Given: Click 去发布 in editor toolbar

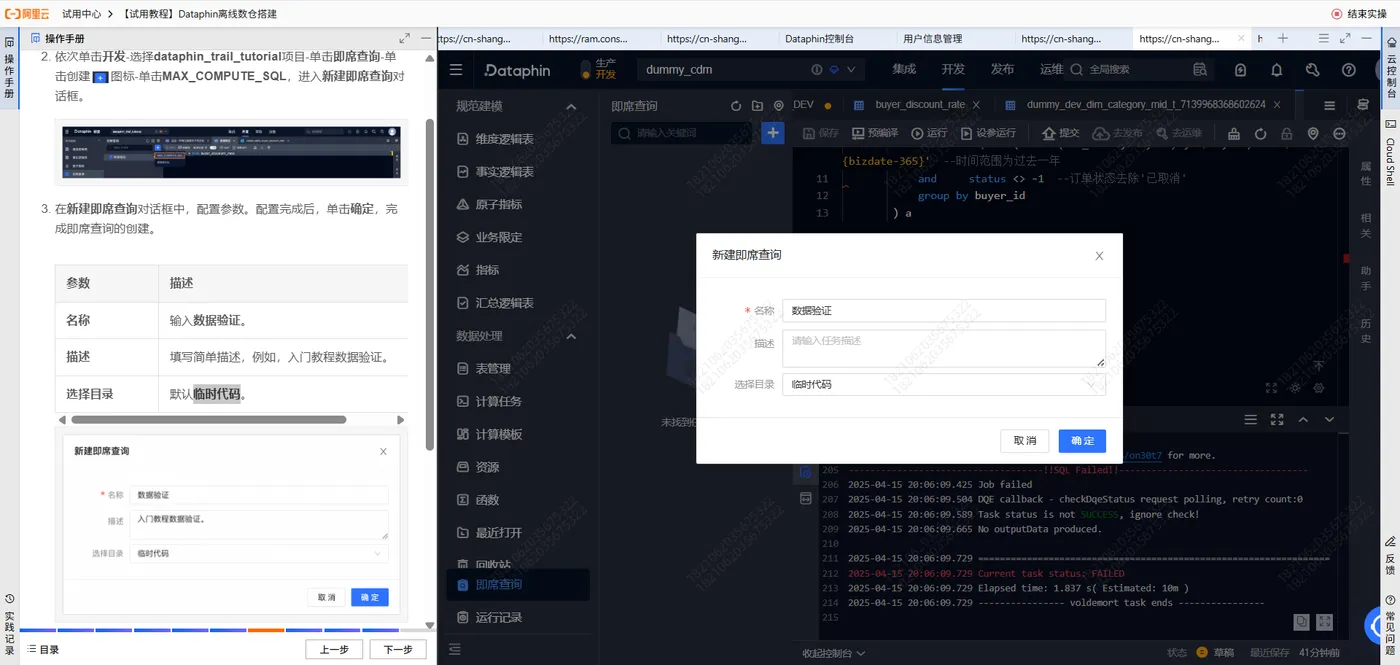Looking at the screenshot, I should (1118, 133).
